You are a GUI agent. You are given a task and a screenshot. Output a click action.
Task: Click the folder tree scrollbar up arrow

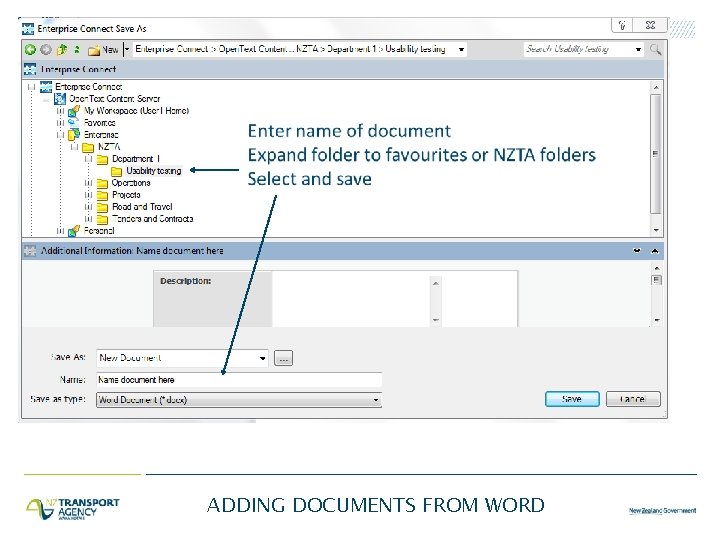tap(656, 87)
